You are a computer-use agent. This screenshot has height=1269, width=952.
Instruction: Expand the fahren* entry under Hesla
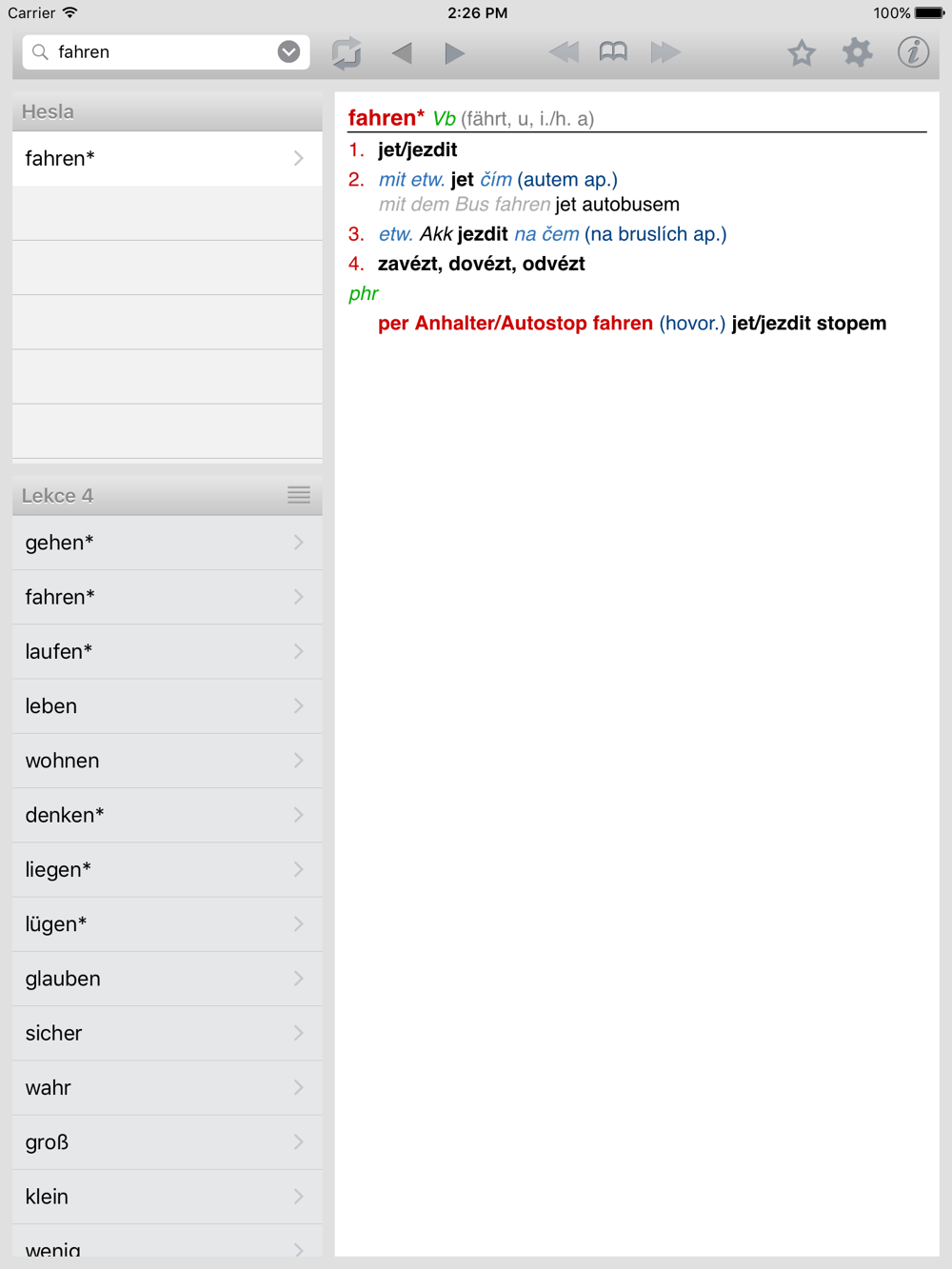click(x=168, y=158)
